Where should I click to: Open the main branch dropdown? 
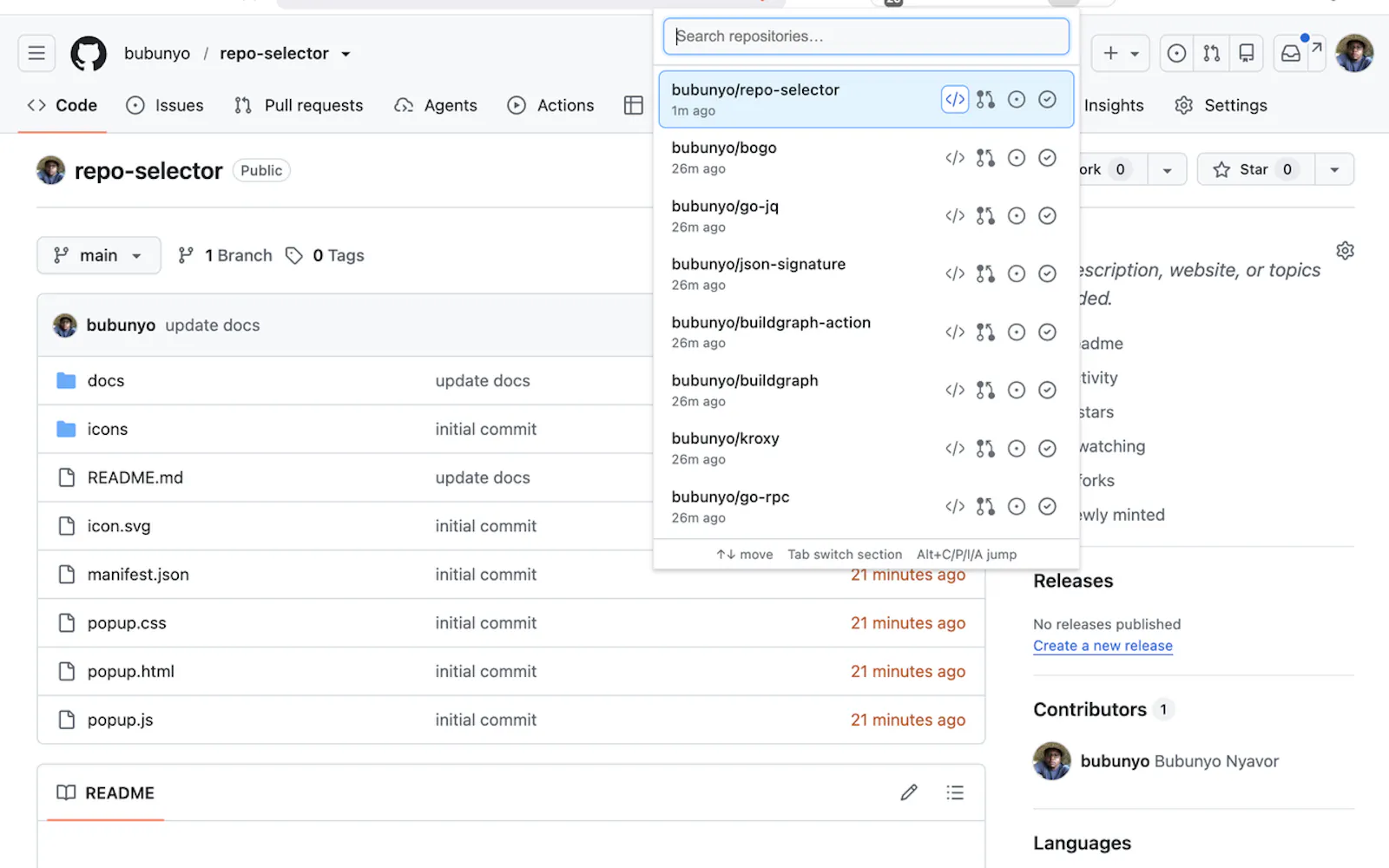[99, 255]
